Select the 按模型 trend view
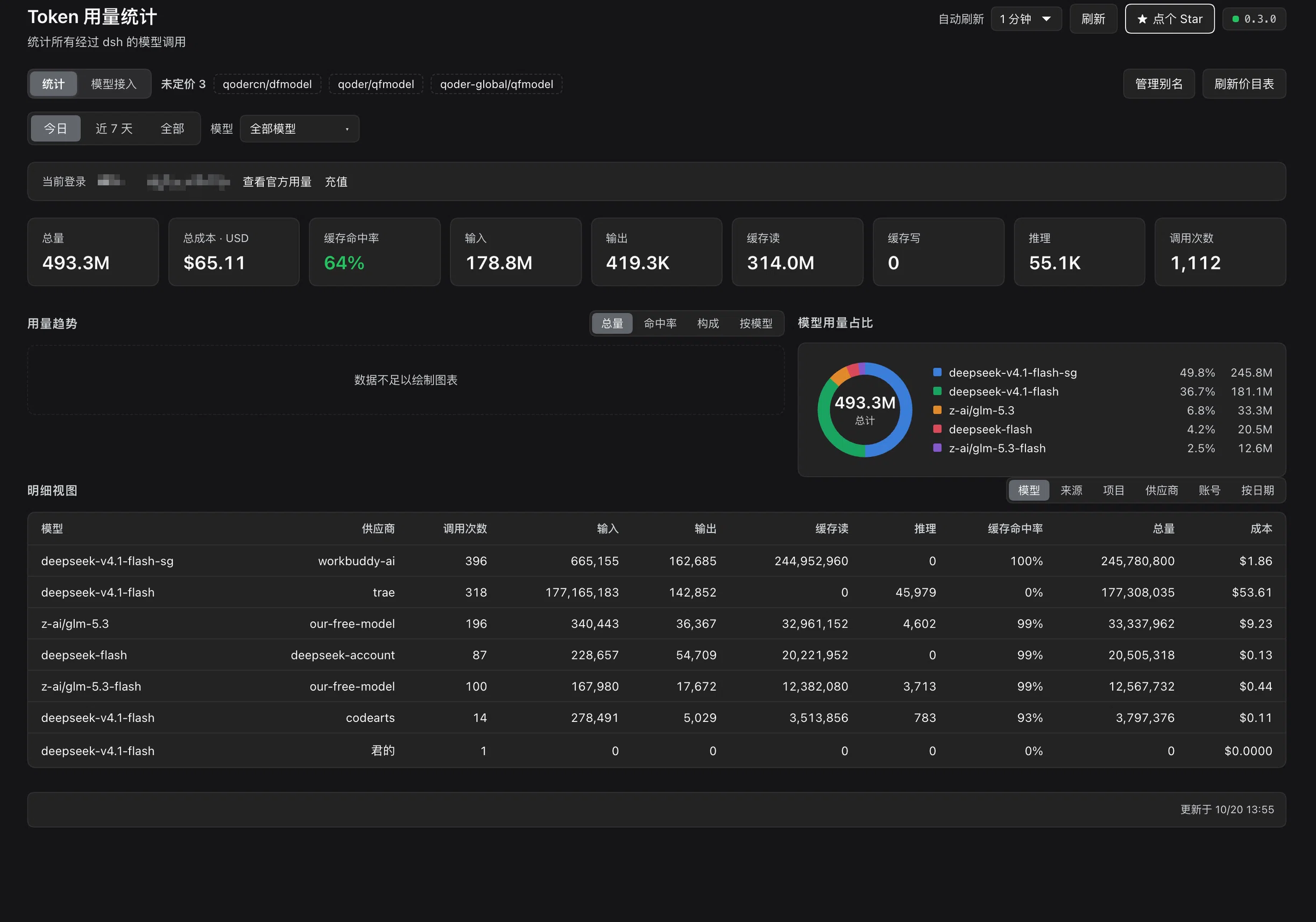Image resolution: width=1316 pixels, height=922 pixels. click(x=755, y=324)
